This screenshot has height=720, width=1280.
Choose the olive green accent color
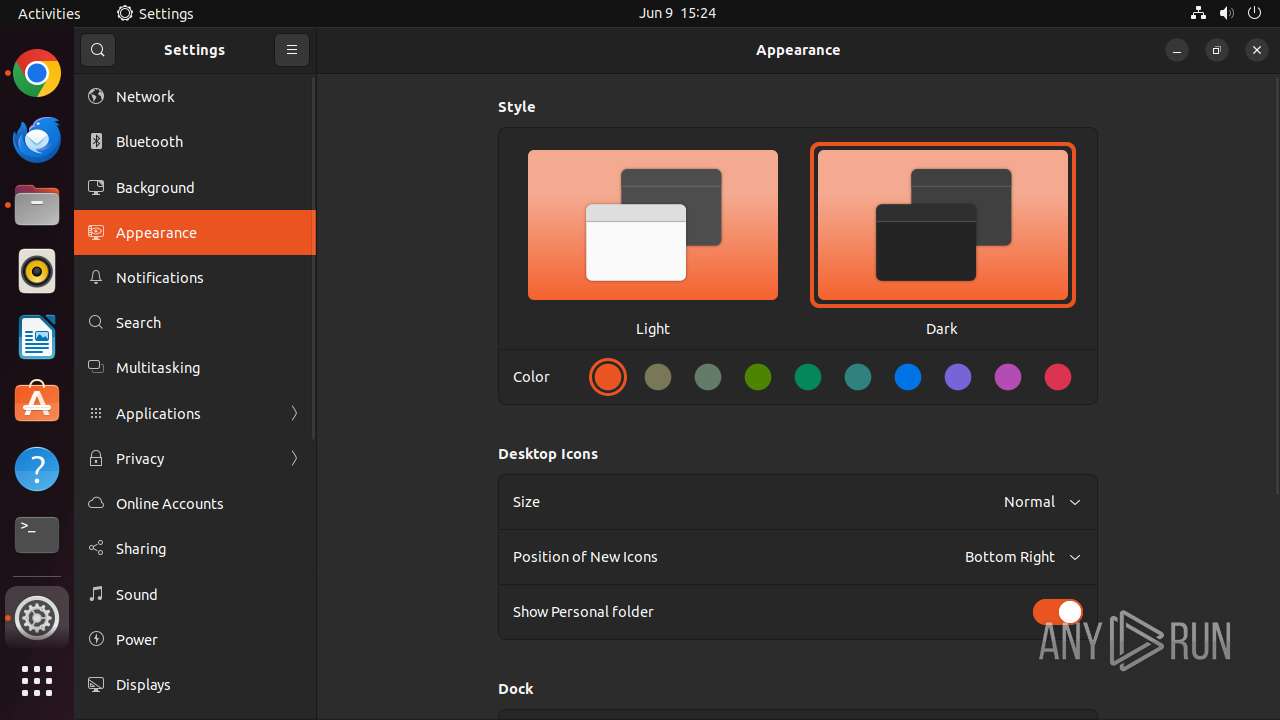(x=758, y=377)
